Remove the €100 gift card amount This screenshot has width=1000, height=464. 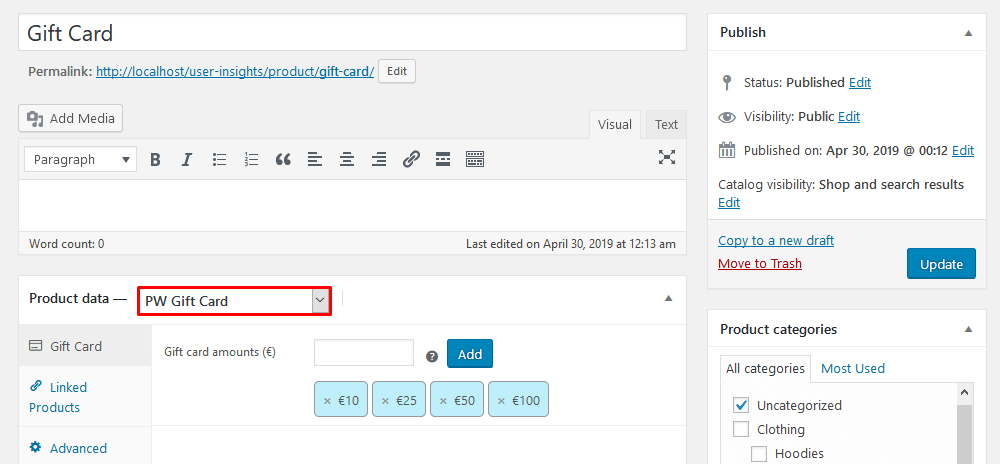point(501,401)
